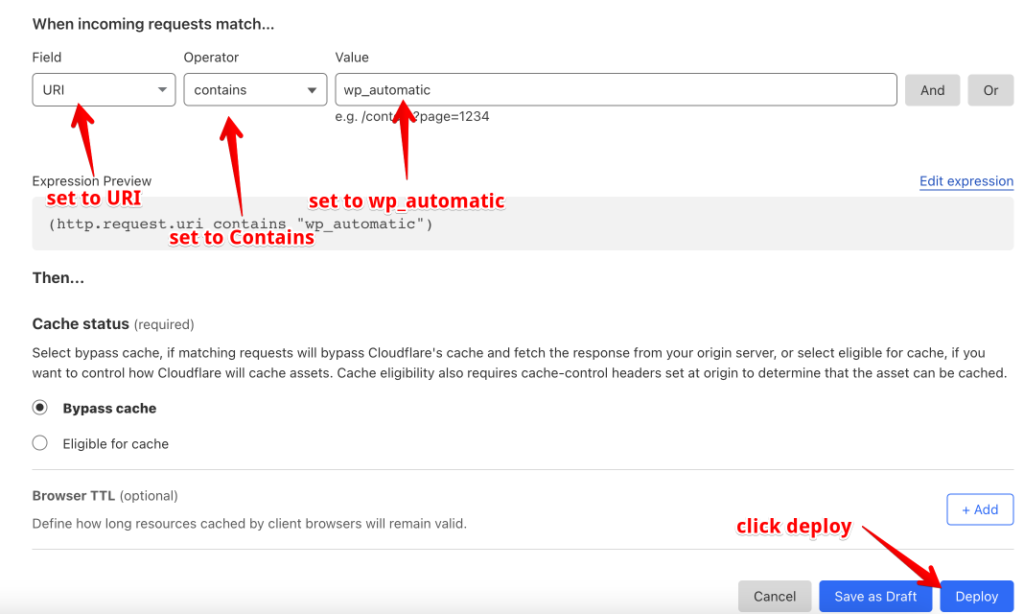Cancel the rule configuration
1024x614 pixels.
[x=774, y=595]
